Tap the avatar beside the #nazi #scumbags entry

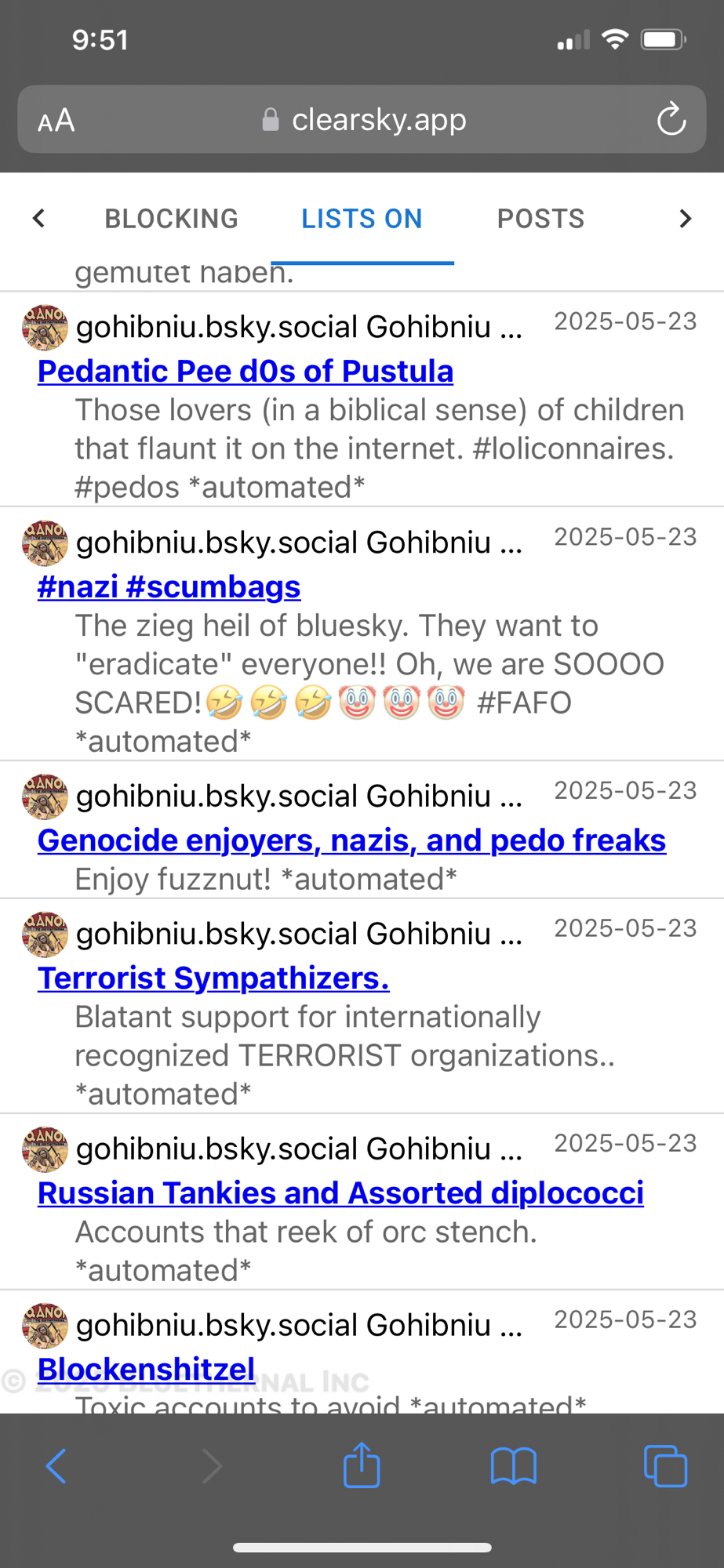coord(45,543)
